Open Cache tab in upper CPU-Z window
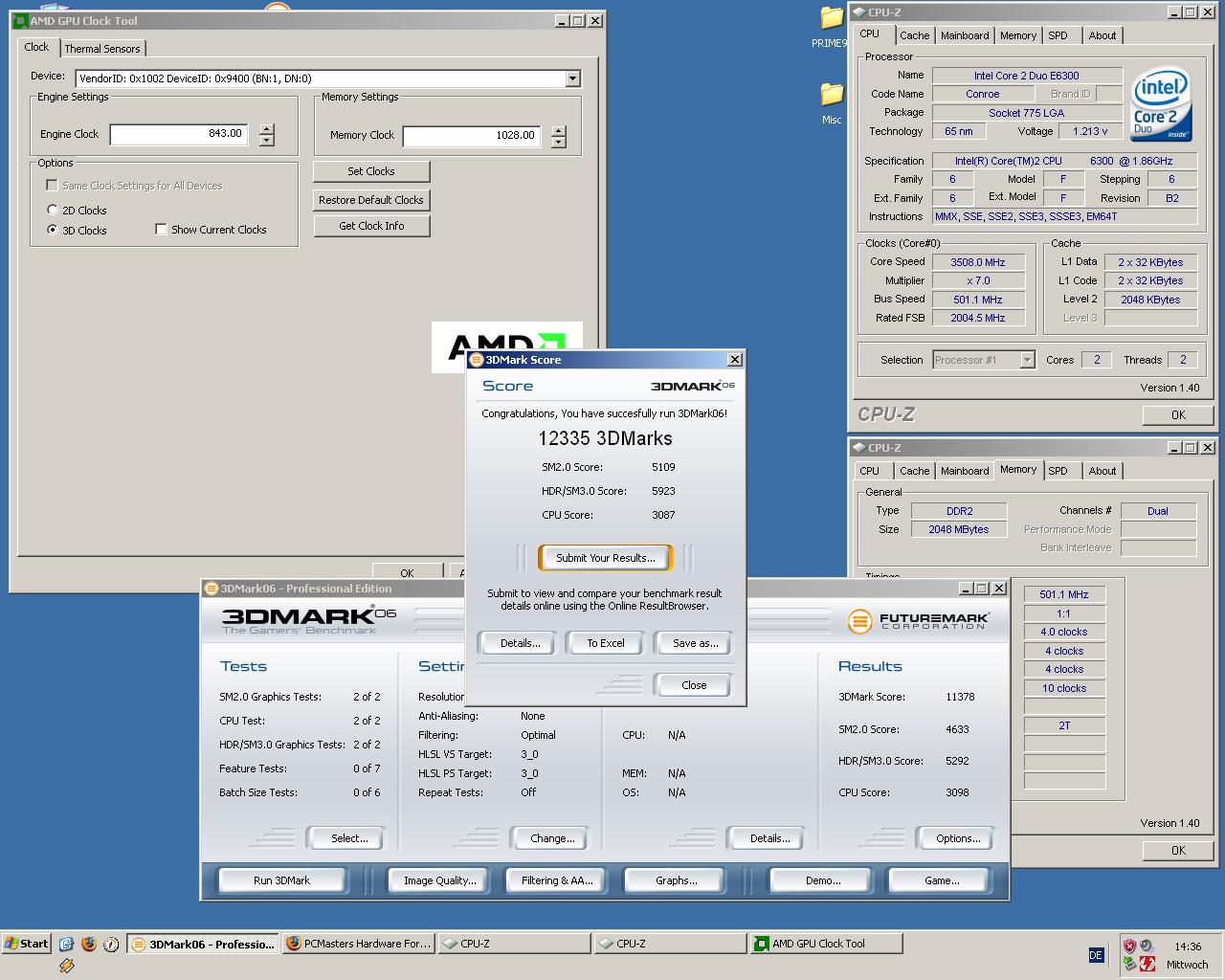This screenshot has width=1225, height=980. (x=914, y=35)
